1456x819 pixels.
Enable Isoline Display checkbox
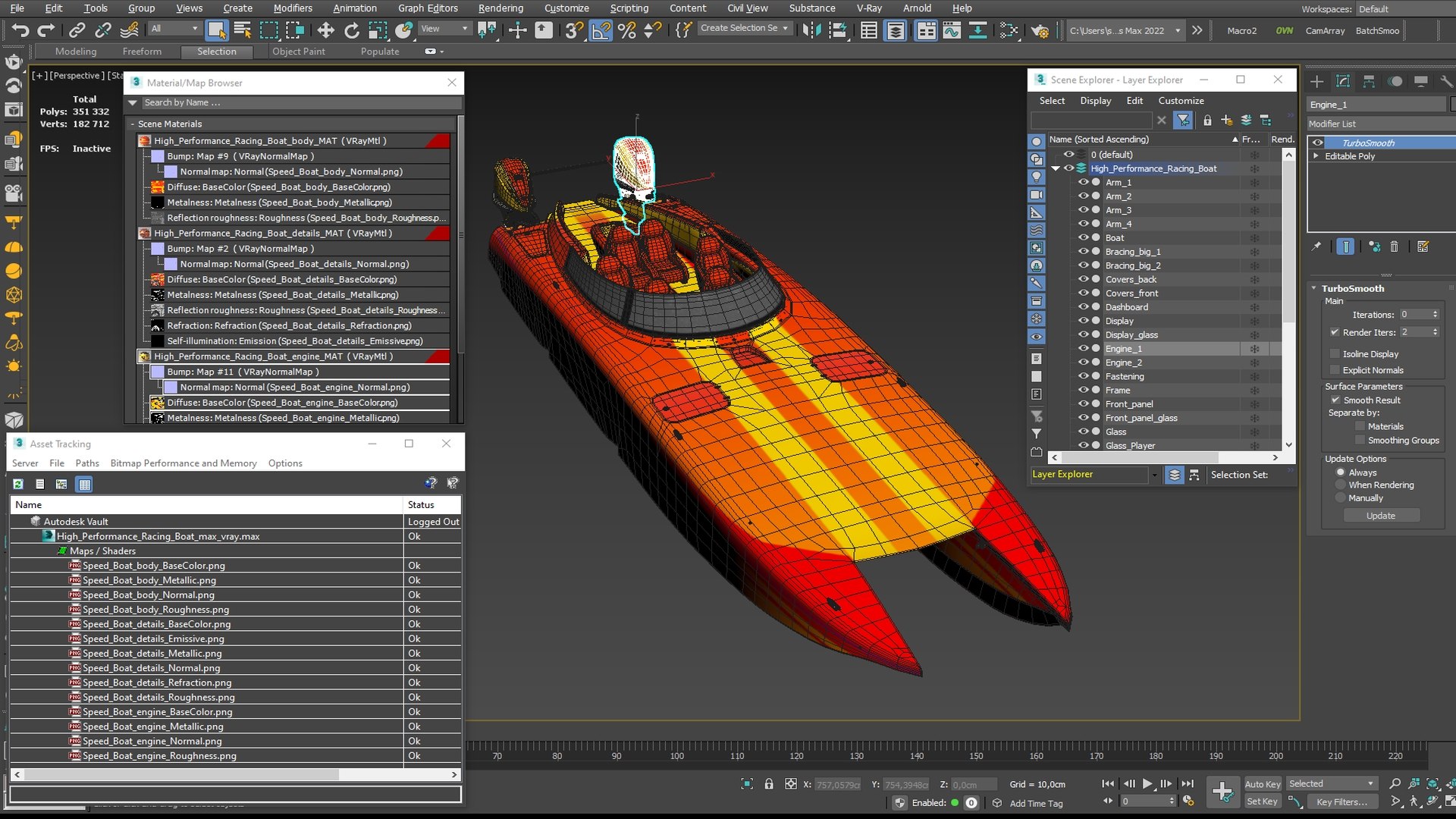coord(1335,353)
